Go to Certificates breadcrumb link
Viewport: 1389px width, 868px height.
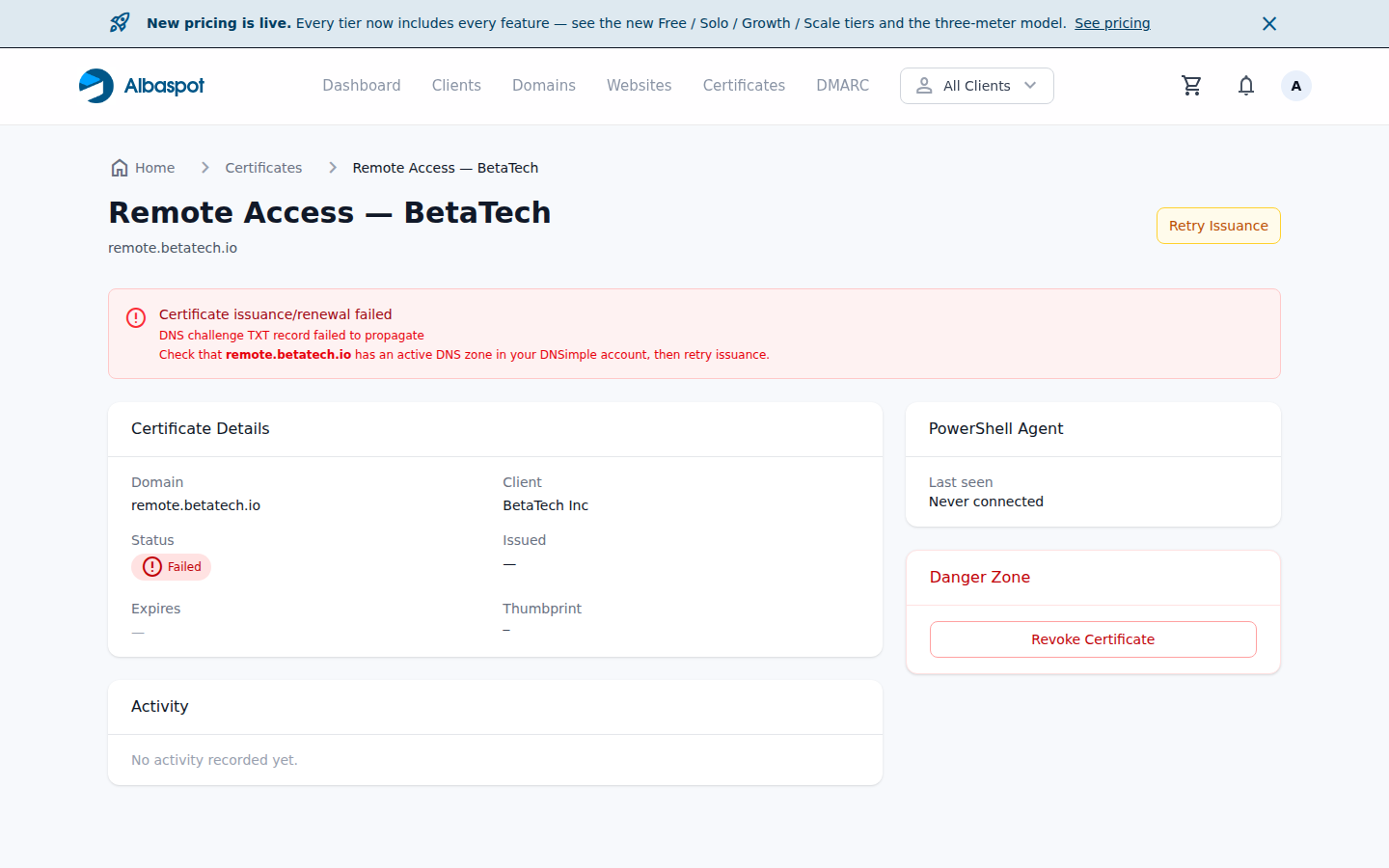[263, 168]
